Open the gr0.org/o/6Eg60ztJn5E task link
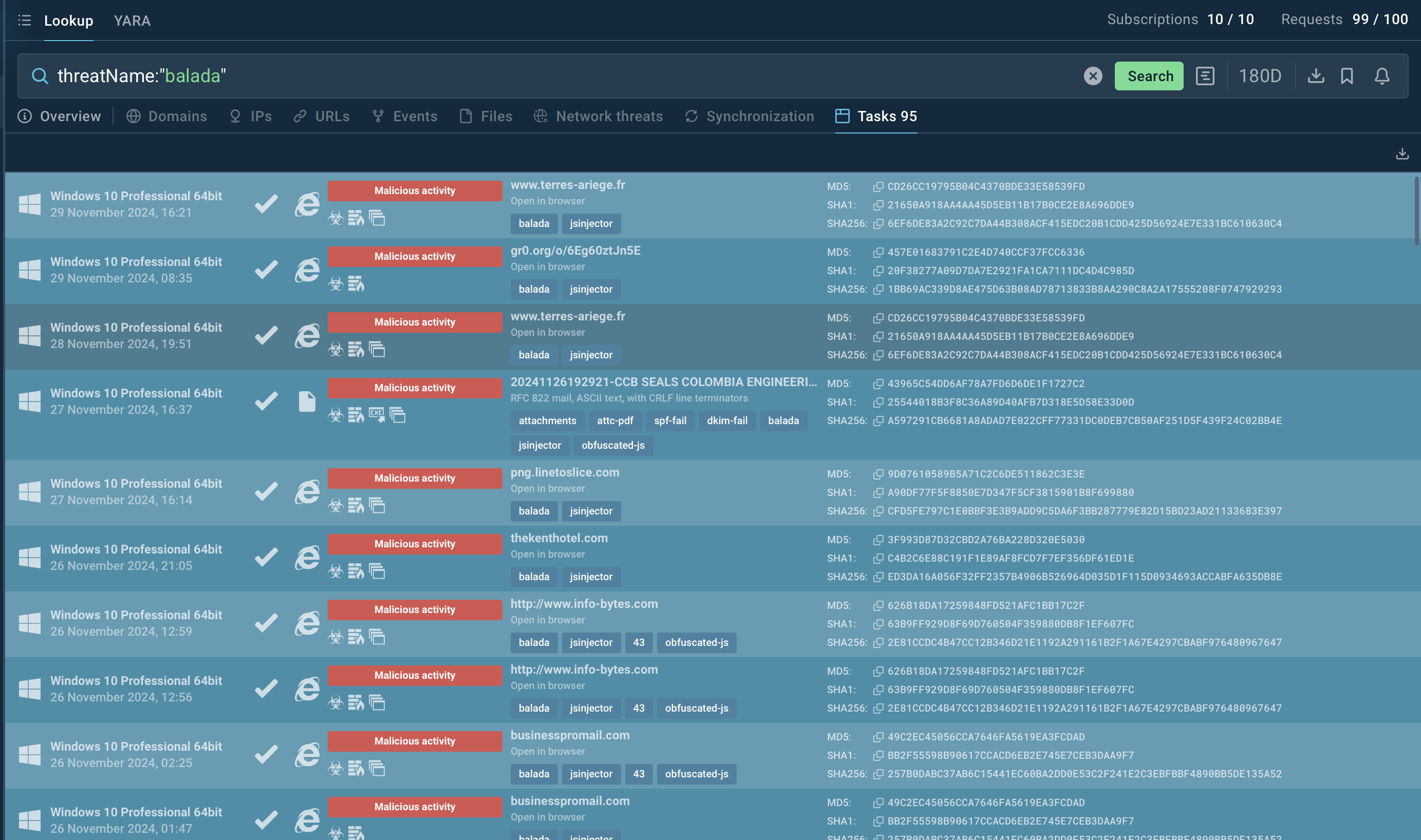This screenshot has width=1421, height=840. (x=575, y=251)
